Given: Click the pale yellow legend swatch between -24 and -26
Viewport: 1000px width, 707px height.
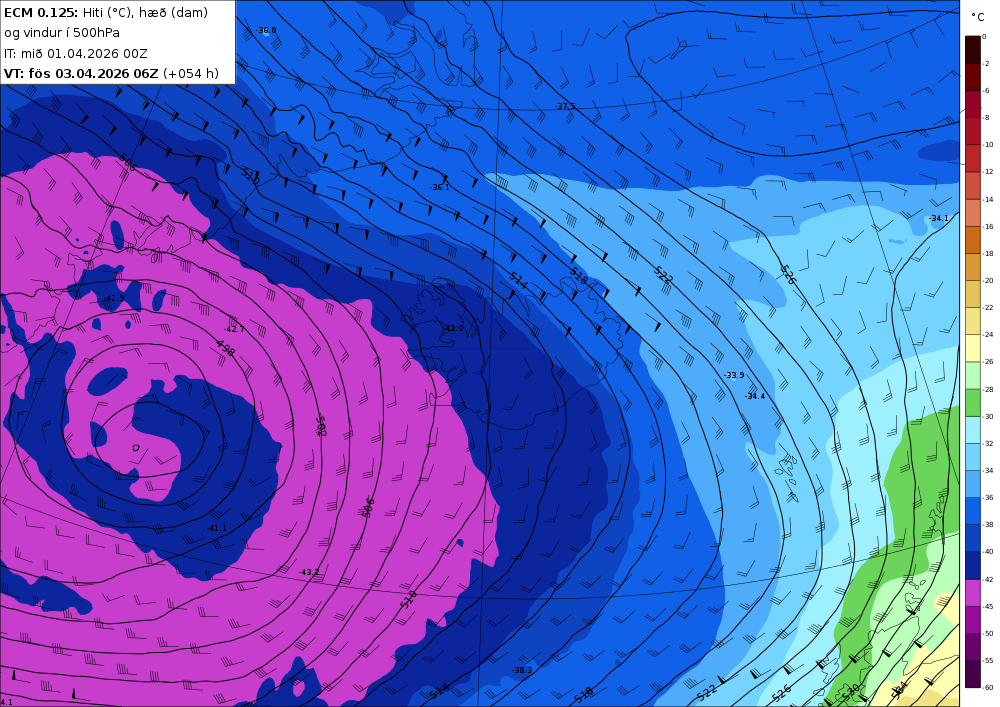Looking at the screenshot, I should click(x=973, y=348).
